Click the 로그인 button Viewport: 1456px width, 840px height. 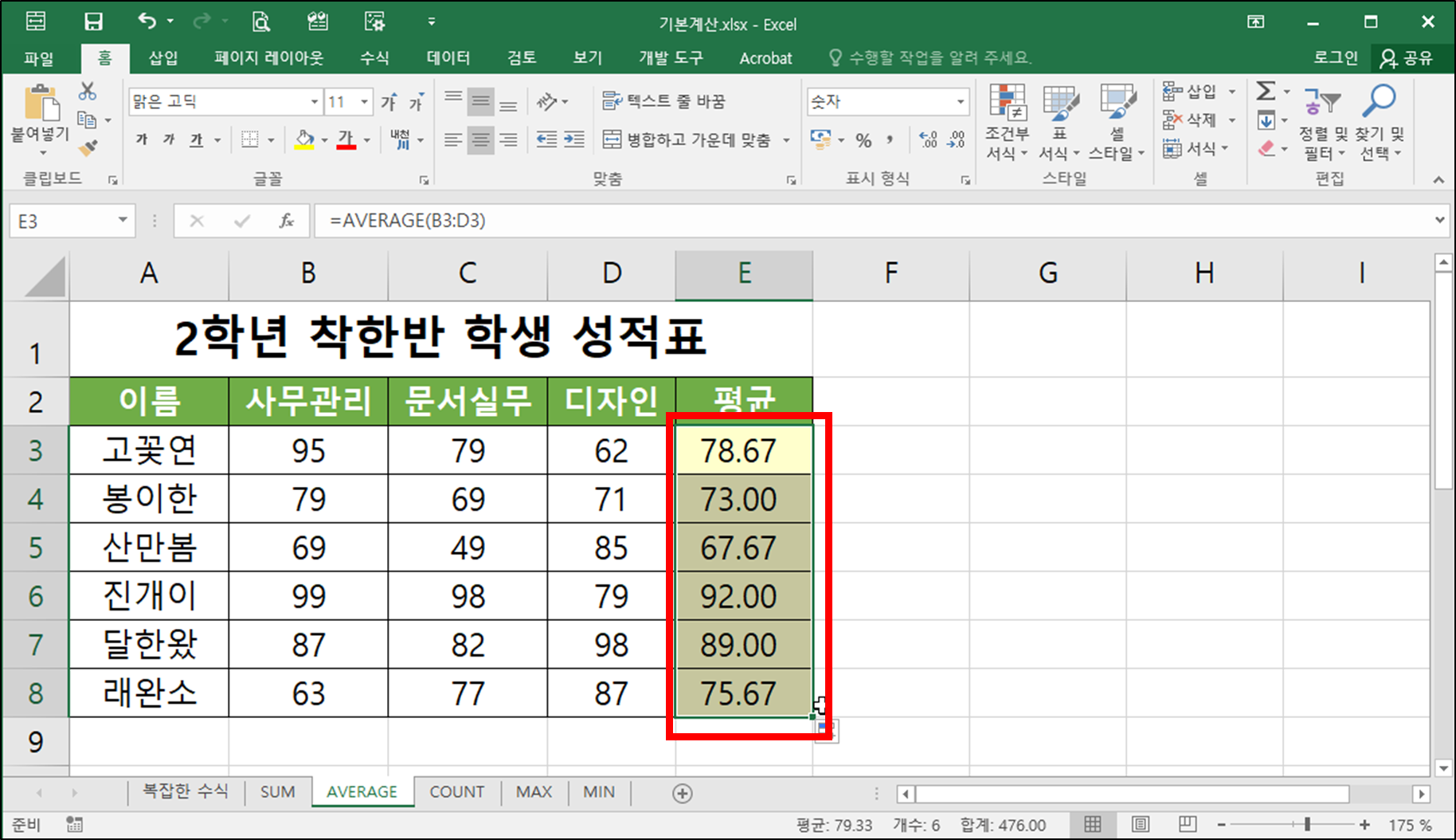(x=1335, y=57)
